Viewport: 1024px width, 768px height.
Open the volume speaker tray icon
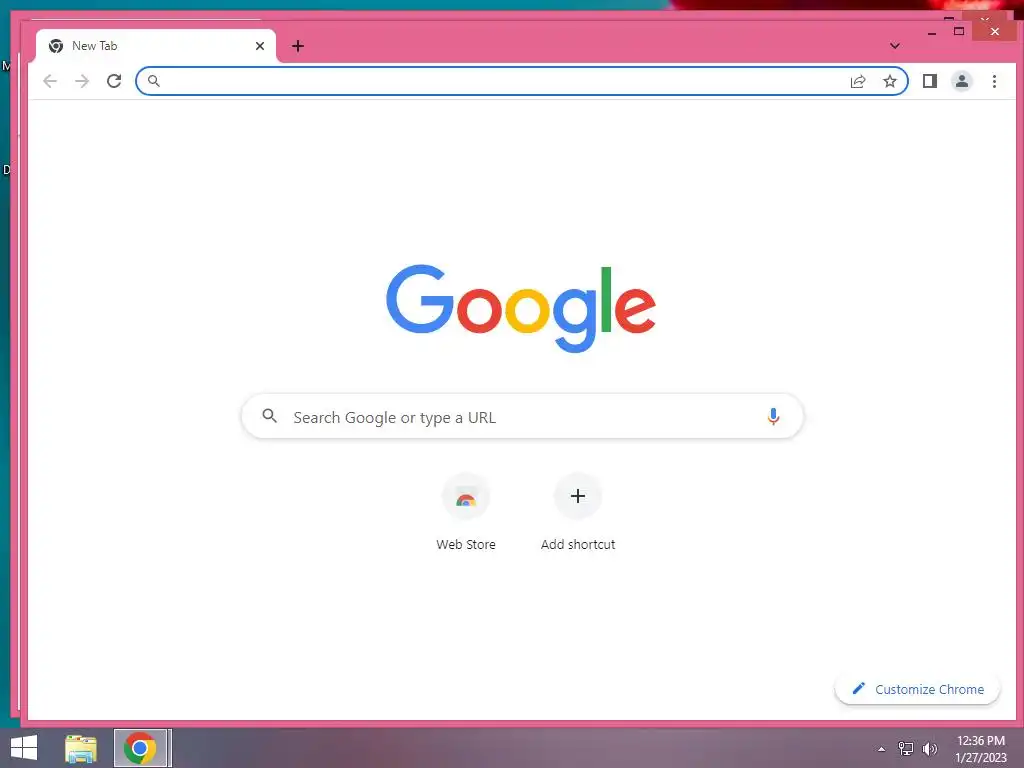(x=929, y=748)
